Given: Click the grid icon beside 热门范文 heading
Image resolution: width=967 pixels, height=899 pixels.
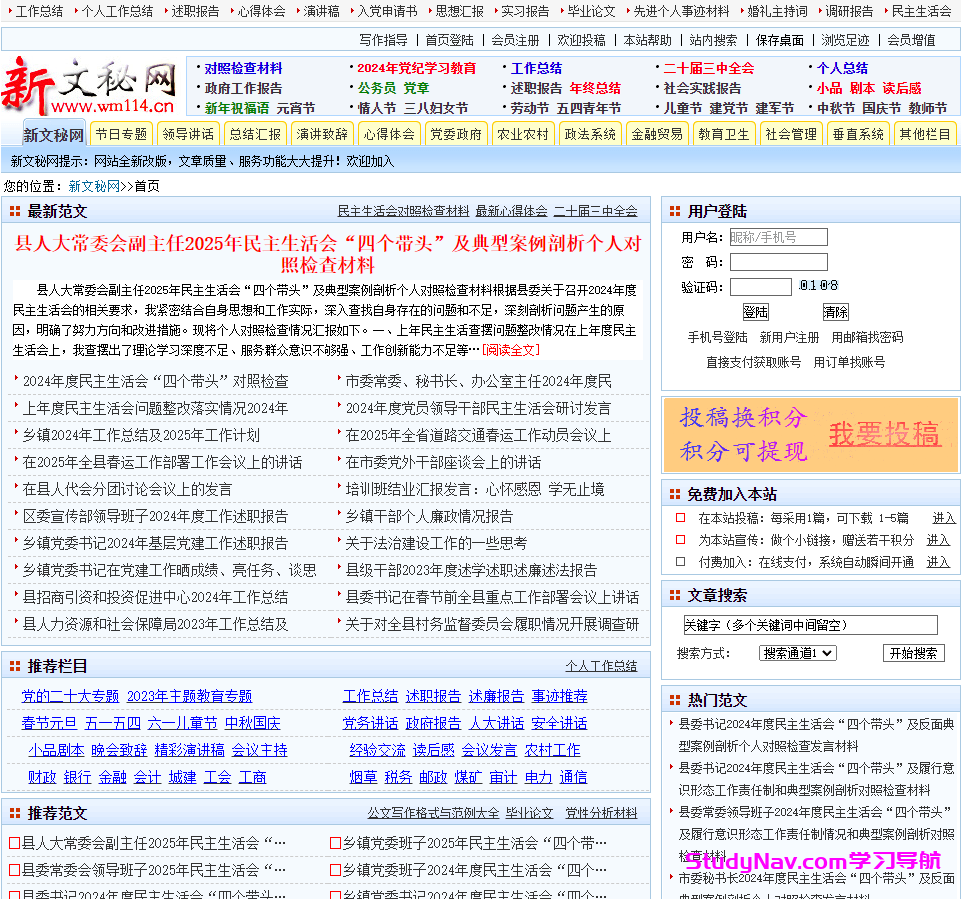Looking at the screenshot, I should [x=674, y=700].
